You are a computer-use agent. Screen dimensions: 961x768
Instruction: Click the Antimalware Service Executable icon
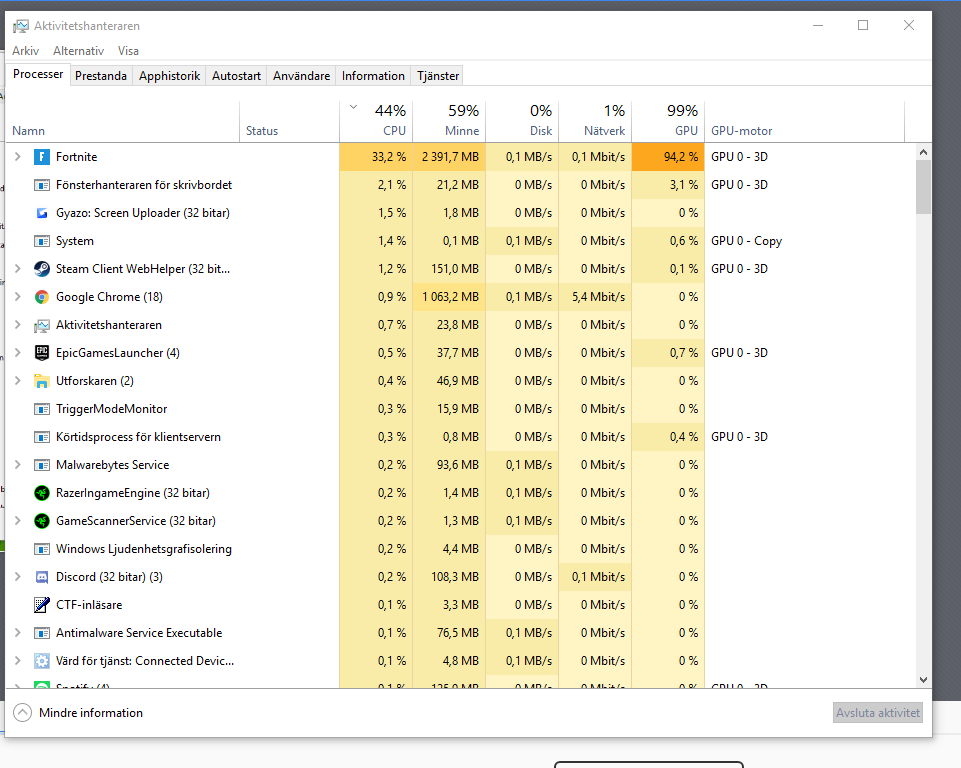pyautogui.click(x=42, y=633)
